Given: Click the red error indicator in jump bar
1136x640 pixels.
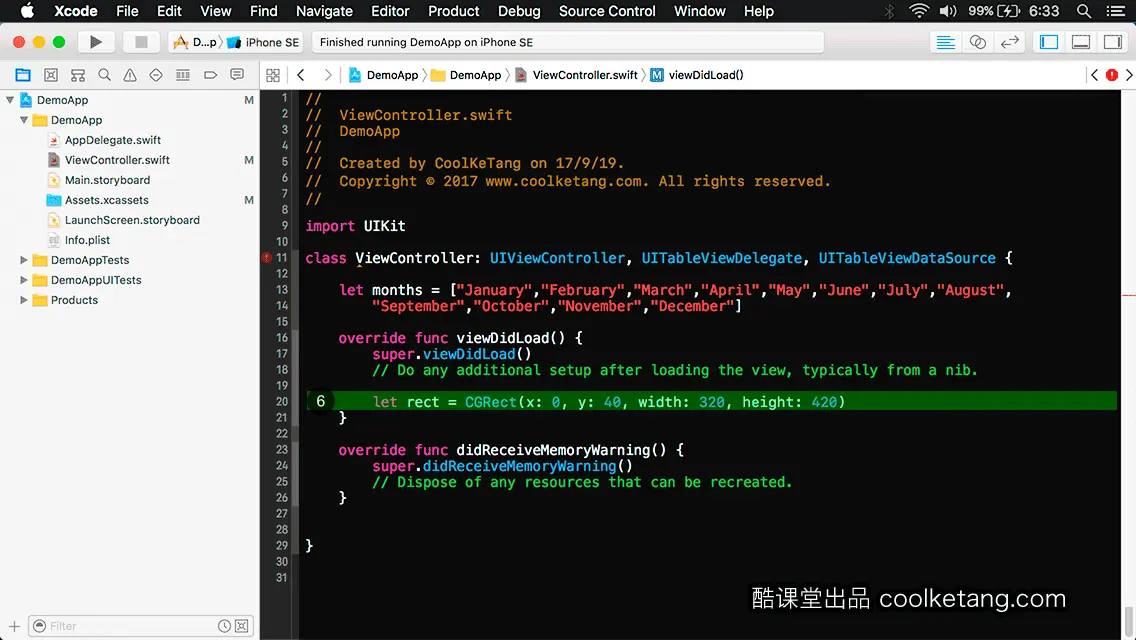Looking at the screenshot, I should [x=1111, y=75].
